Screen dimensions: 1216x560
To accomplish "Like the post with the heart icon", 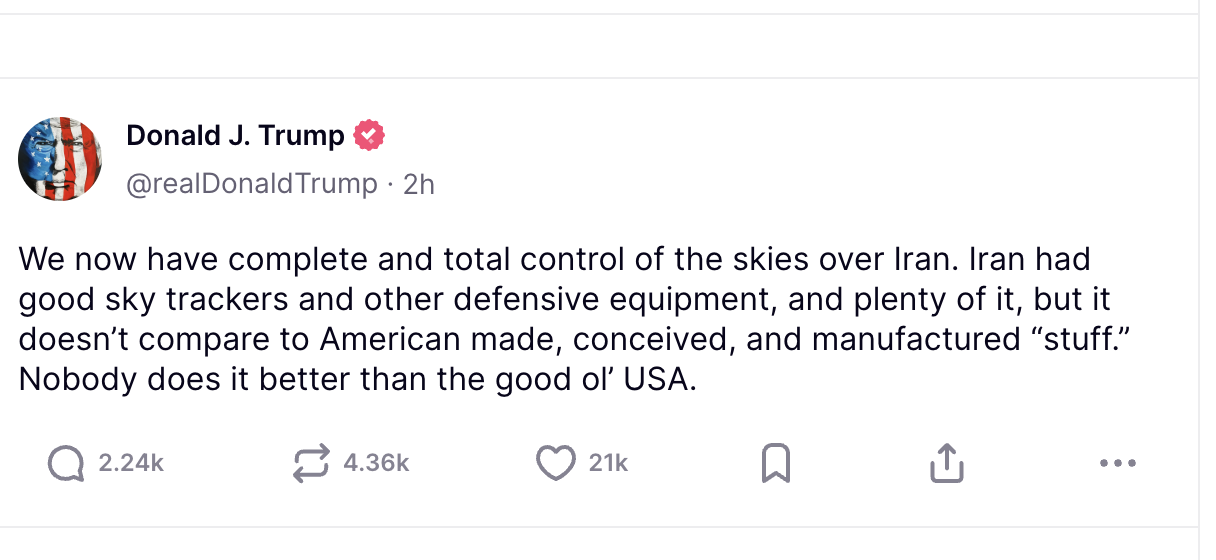I will pyautogui.click(x=555, y=463).
